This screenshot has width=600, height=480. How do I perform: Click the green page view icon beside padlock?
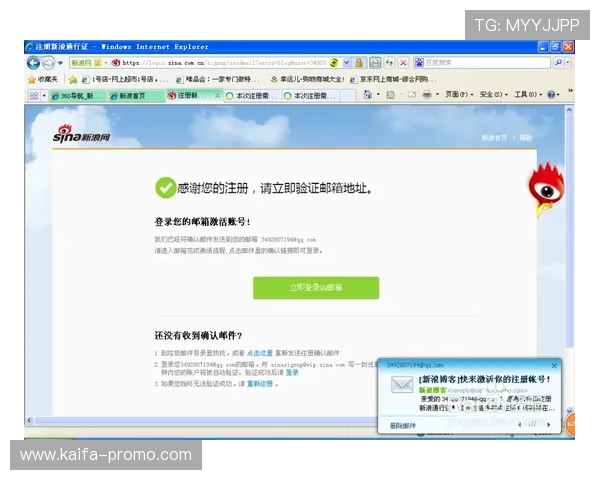375,63
